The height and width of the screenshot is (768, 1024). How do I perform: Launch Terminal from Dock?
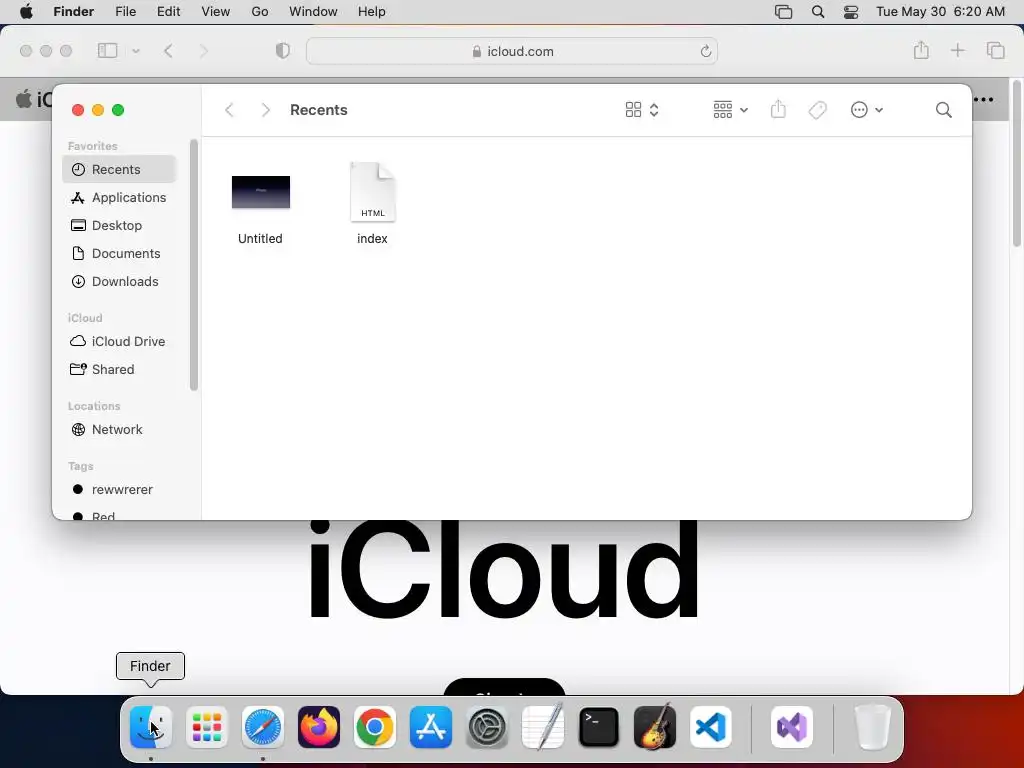coord(599,727)
